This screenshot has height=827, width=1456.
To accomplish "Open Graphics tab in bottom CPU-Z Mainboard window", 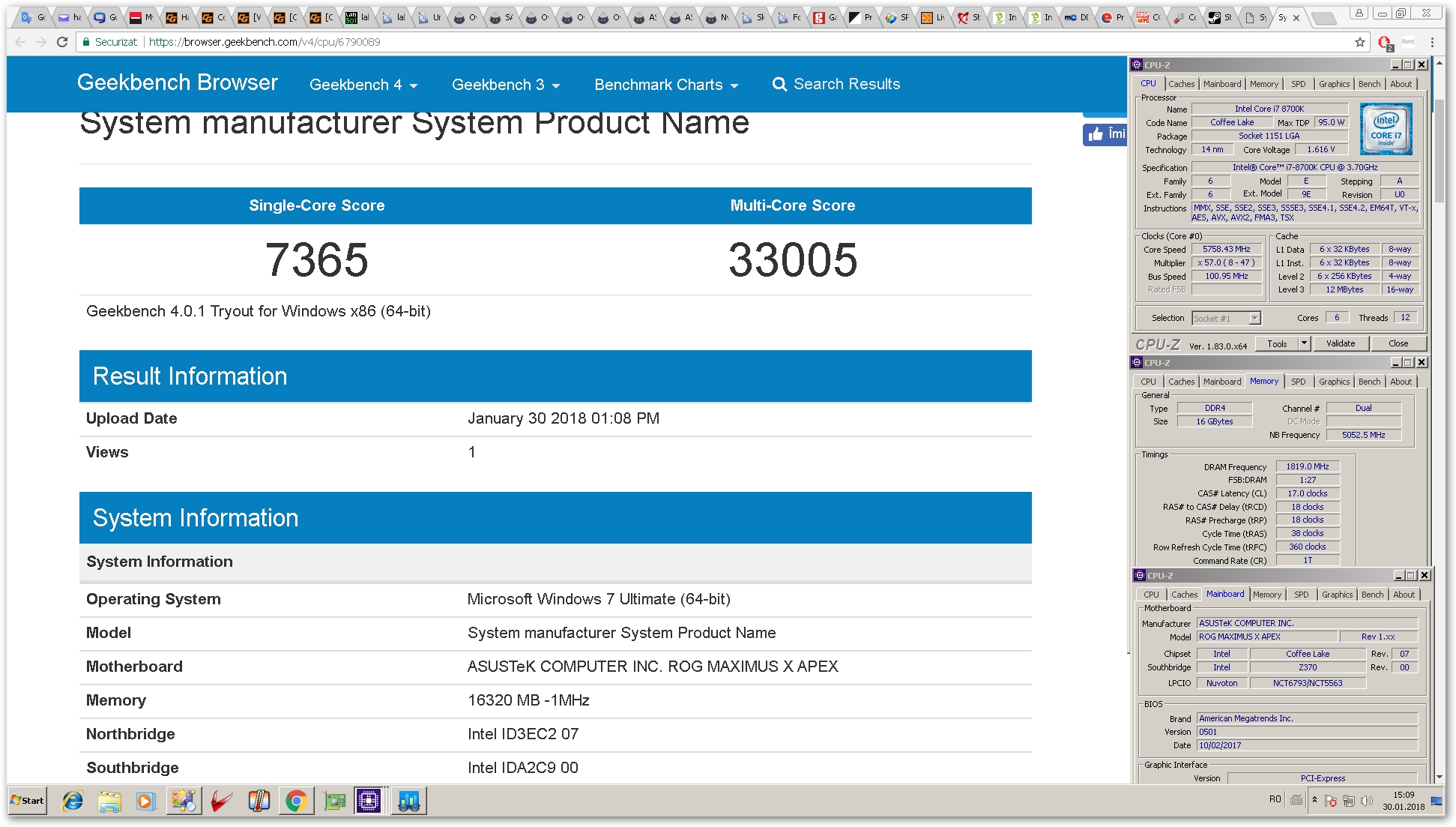I will (x=1338, y=595).
